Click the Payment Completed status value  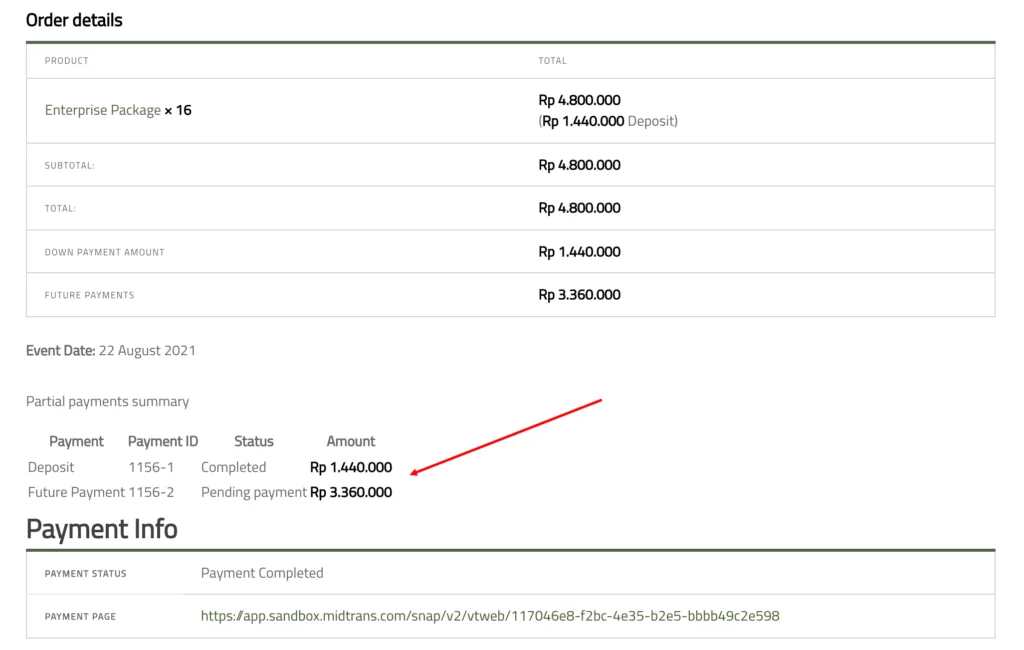262,573
